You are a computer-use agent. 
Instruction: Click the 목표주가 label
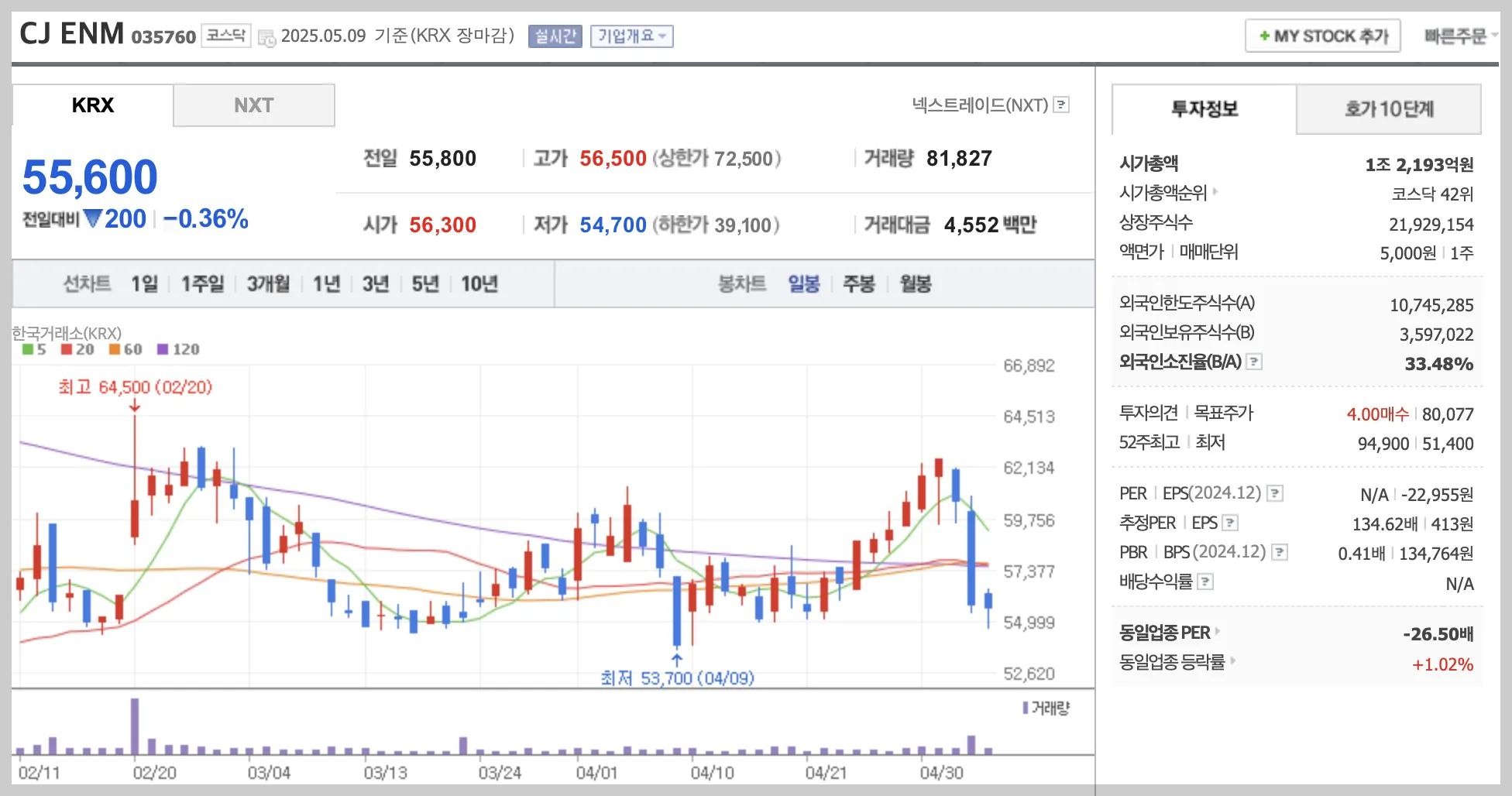coord(1223,413)
